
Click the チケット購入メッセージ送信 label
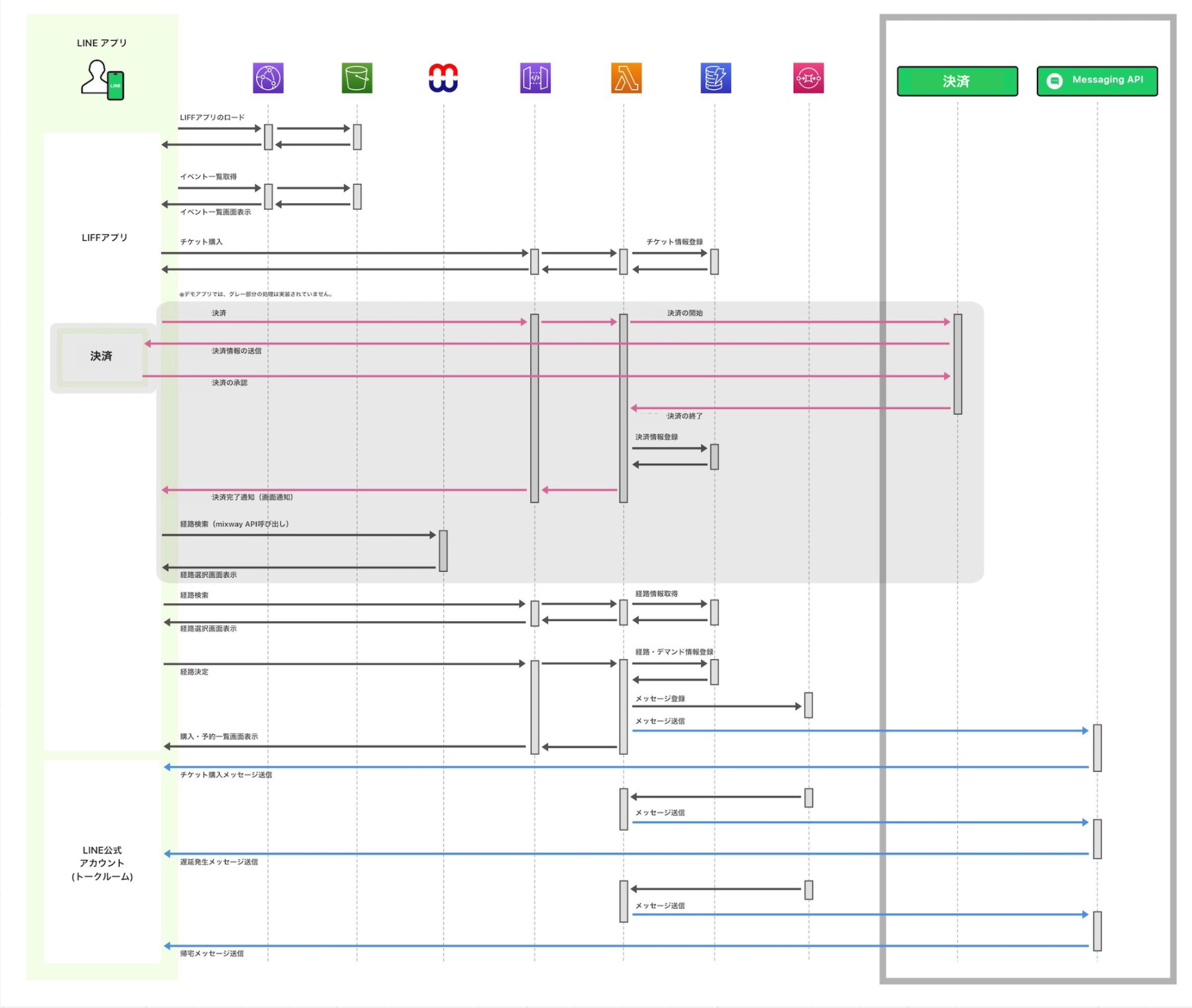[x=226, y=775]
